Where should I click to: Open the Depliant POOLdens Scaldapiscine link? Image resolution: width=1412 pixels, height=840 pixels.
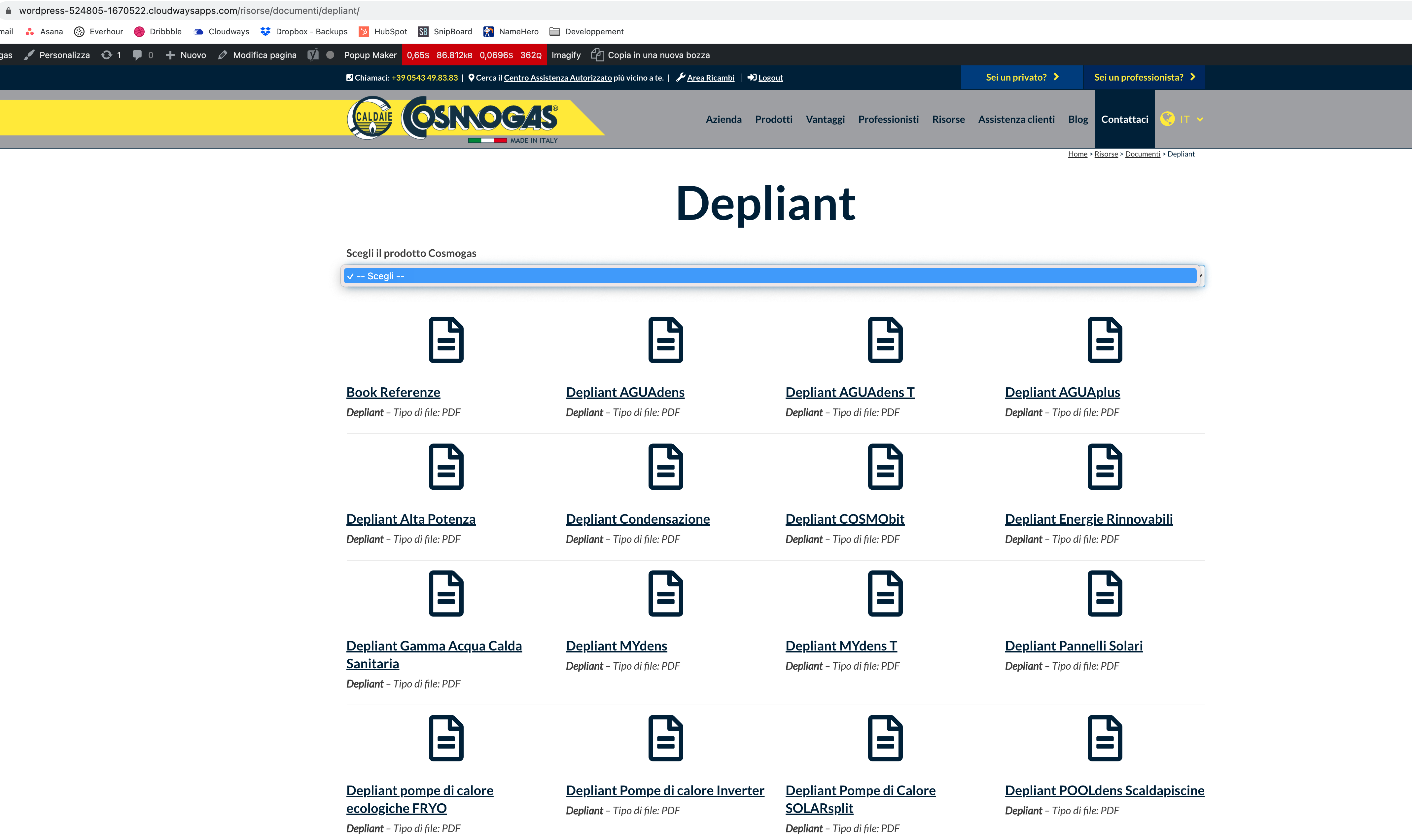1104,790
